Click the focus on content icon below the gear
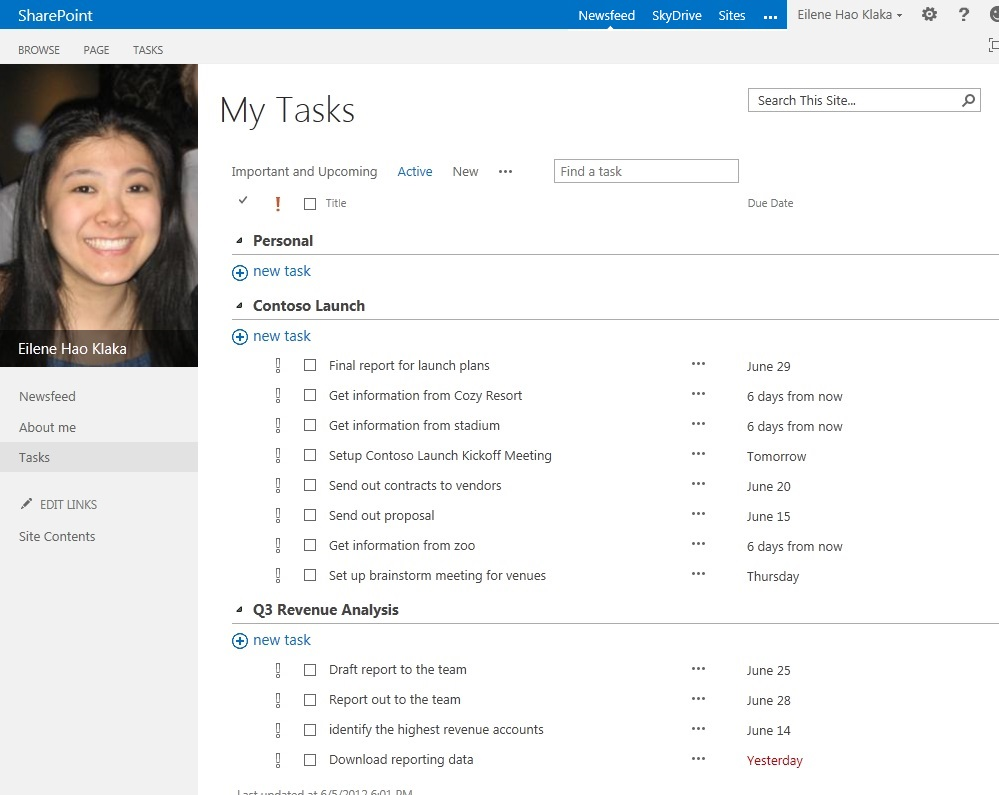The width and height of the screenshot is (999, 795). pos(992,45)
